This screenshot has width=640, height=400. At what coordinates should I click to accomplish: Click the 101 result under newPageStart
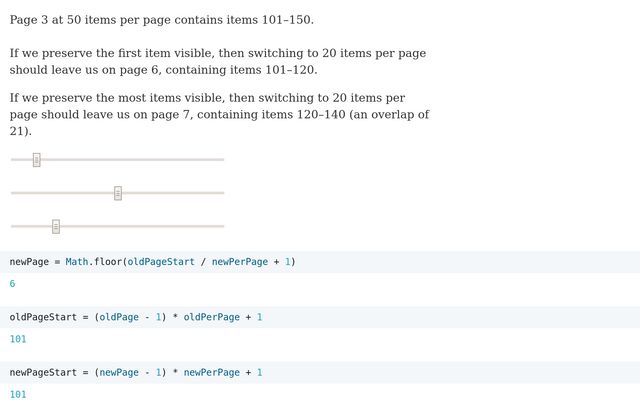[17, 394]
